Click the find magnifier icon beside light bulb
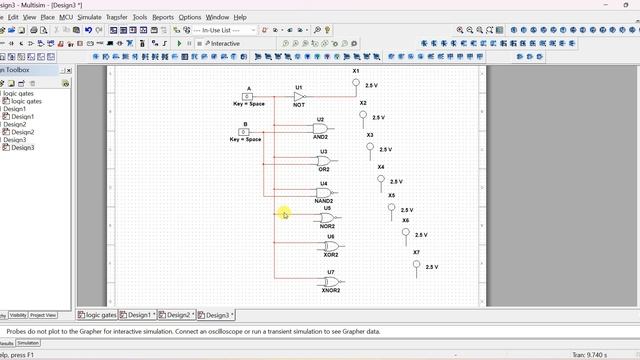 tap(317, 30)
